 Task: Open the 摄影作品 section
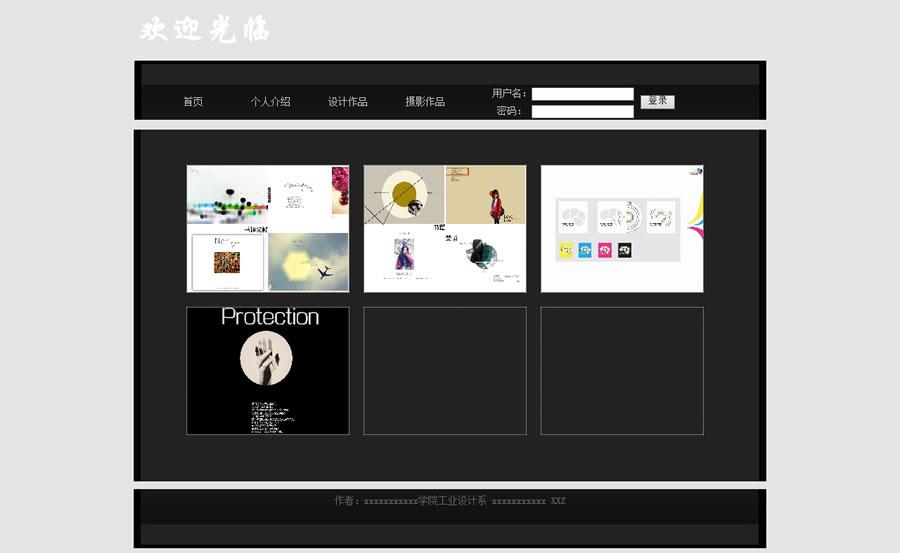[425, 102]
